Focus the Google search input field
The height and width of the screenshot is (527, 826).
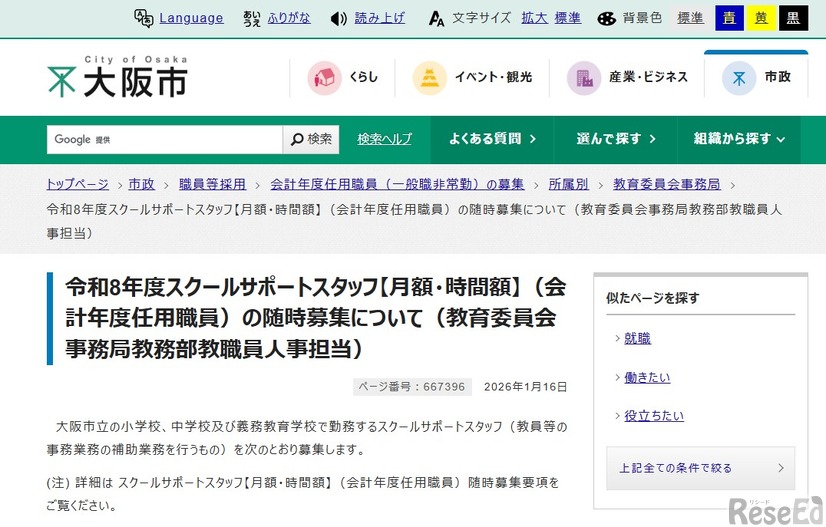165,140
